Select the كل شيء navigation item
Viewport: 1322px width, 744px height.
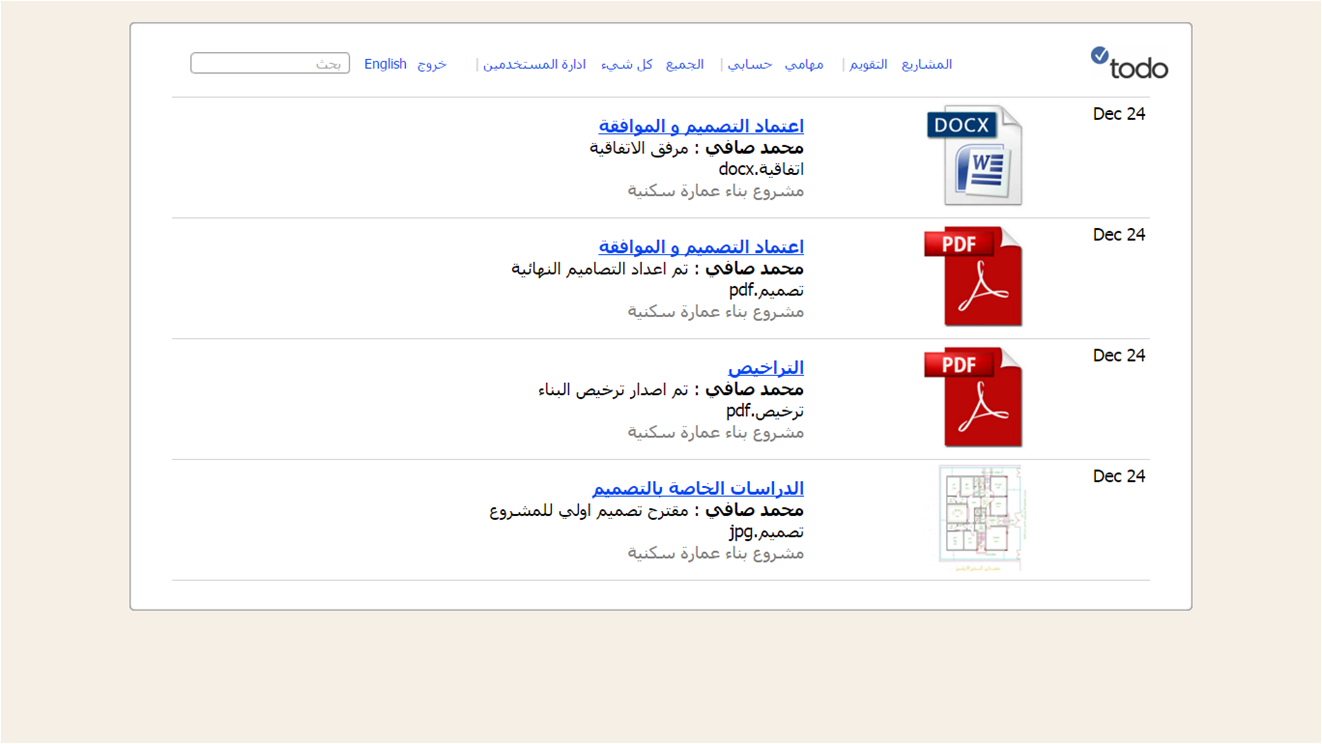tap(627, 64)
